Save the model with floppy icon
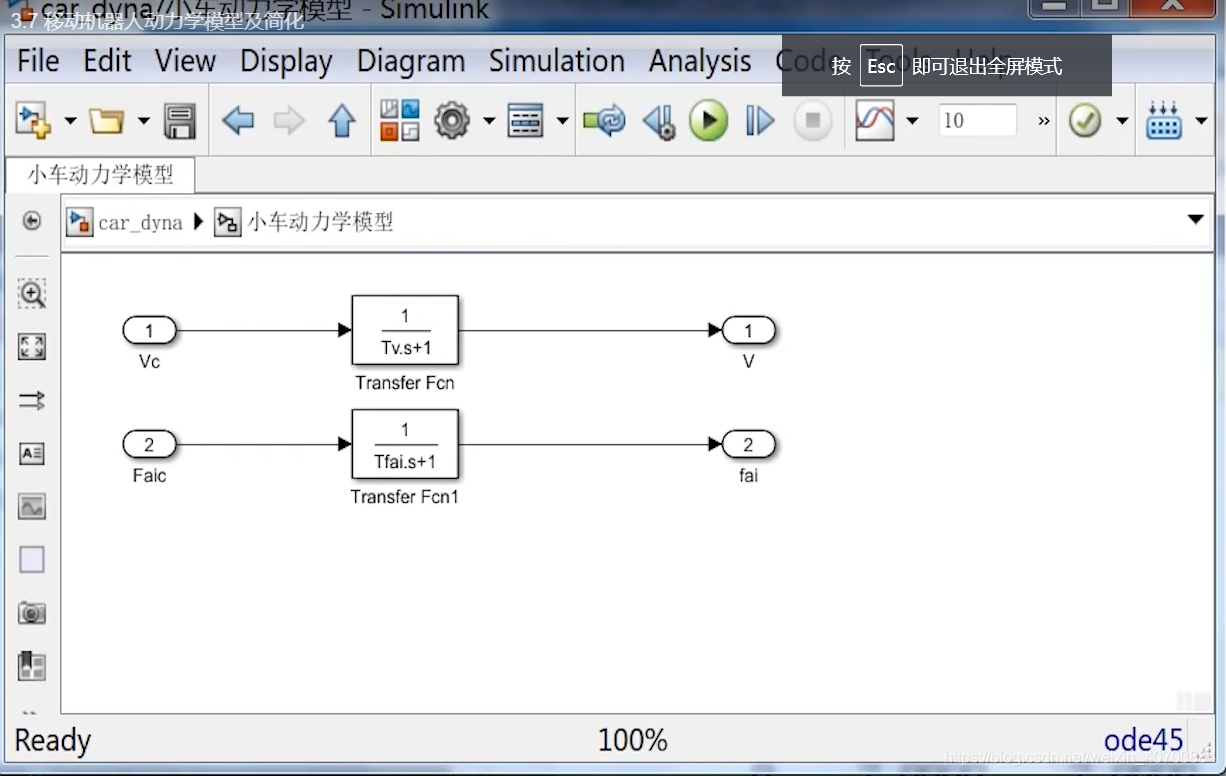This screenshot has width=1226, height=776. (180, 121)
